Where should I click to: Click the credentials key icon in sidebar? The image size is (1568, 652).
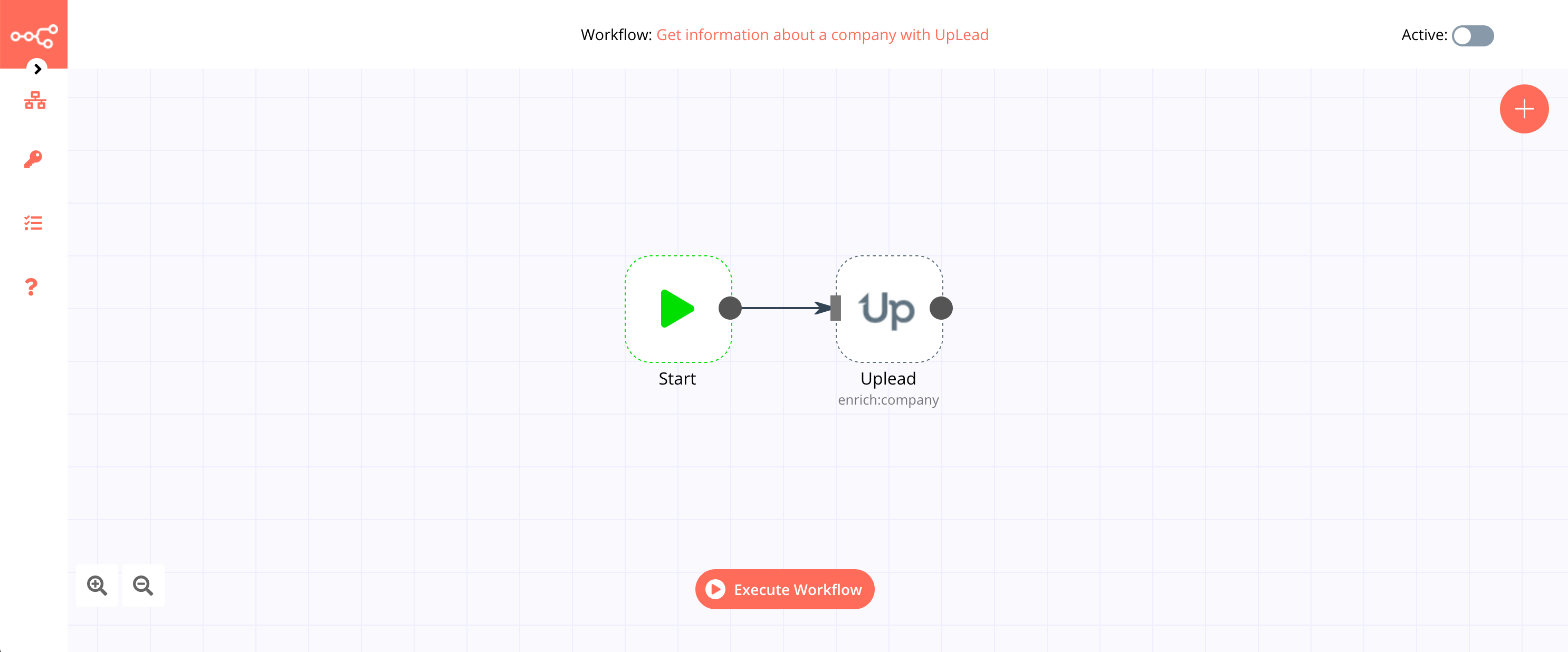click(x=33, y=159)
